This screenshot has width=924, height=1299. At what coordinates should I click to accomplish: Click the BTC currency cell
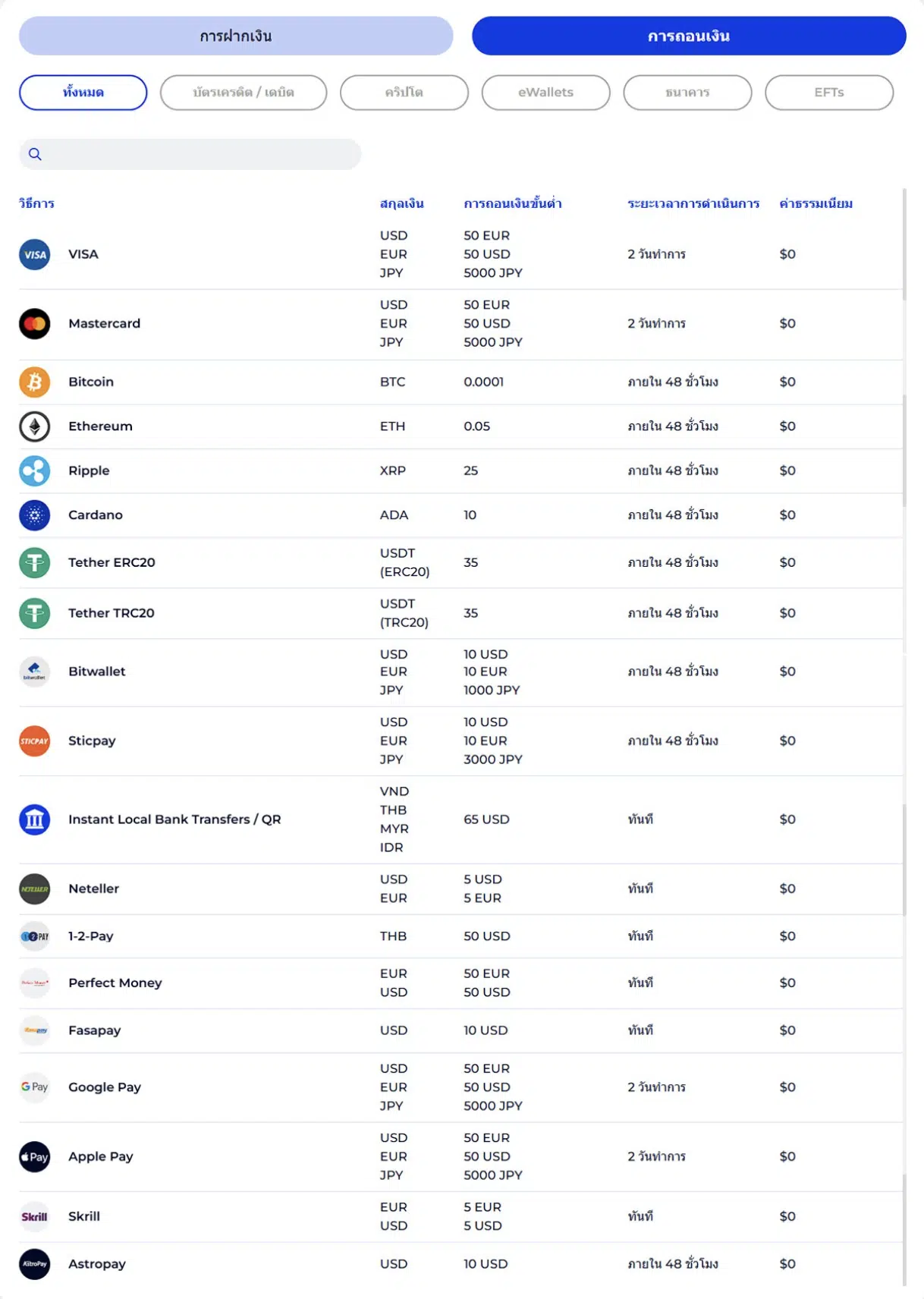[x=393, y=382]
